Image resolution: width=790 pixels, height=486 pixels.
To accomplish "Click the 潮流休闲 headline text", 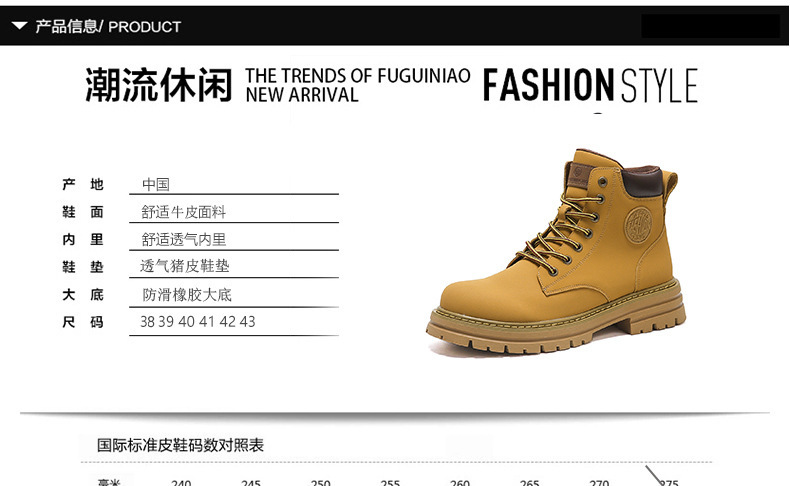I will (159, 85).
